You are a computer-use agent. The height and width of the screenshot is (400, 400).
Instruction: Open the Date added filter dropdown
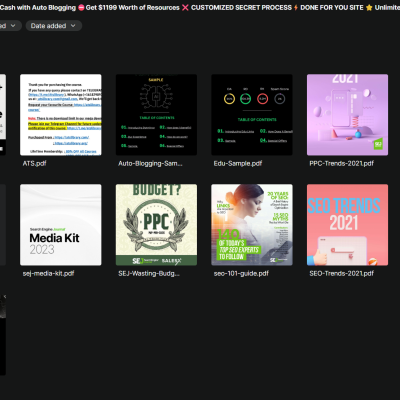point(54,26)
